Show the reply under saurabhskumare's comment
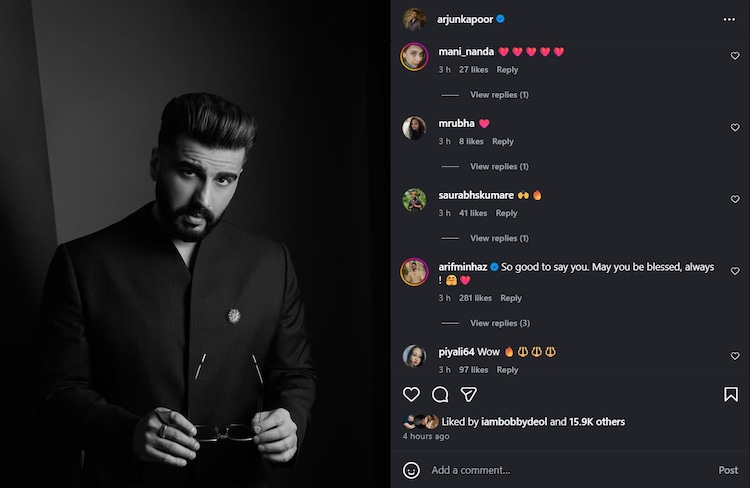The image size is (750, 488). (x=499, y=238)
